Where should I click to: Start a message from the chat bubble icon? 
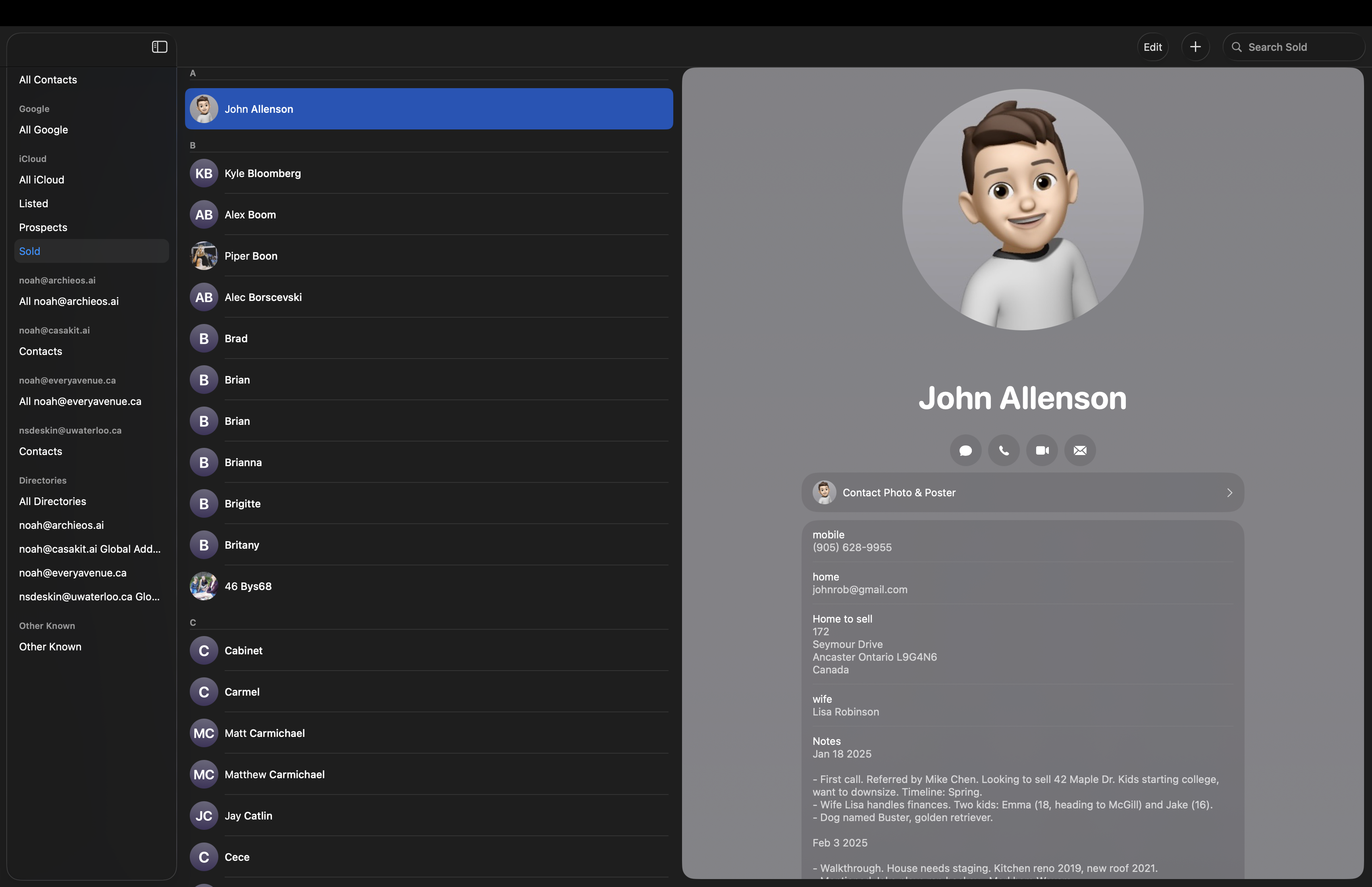965,450
